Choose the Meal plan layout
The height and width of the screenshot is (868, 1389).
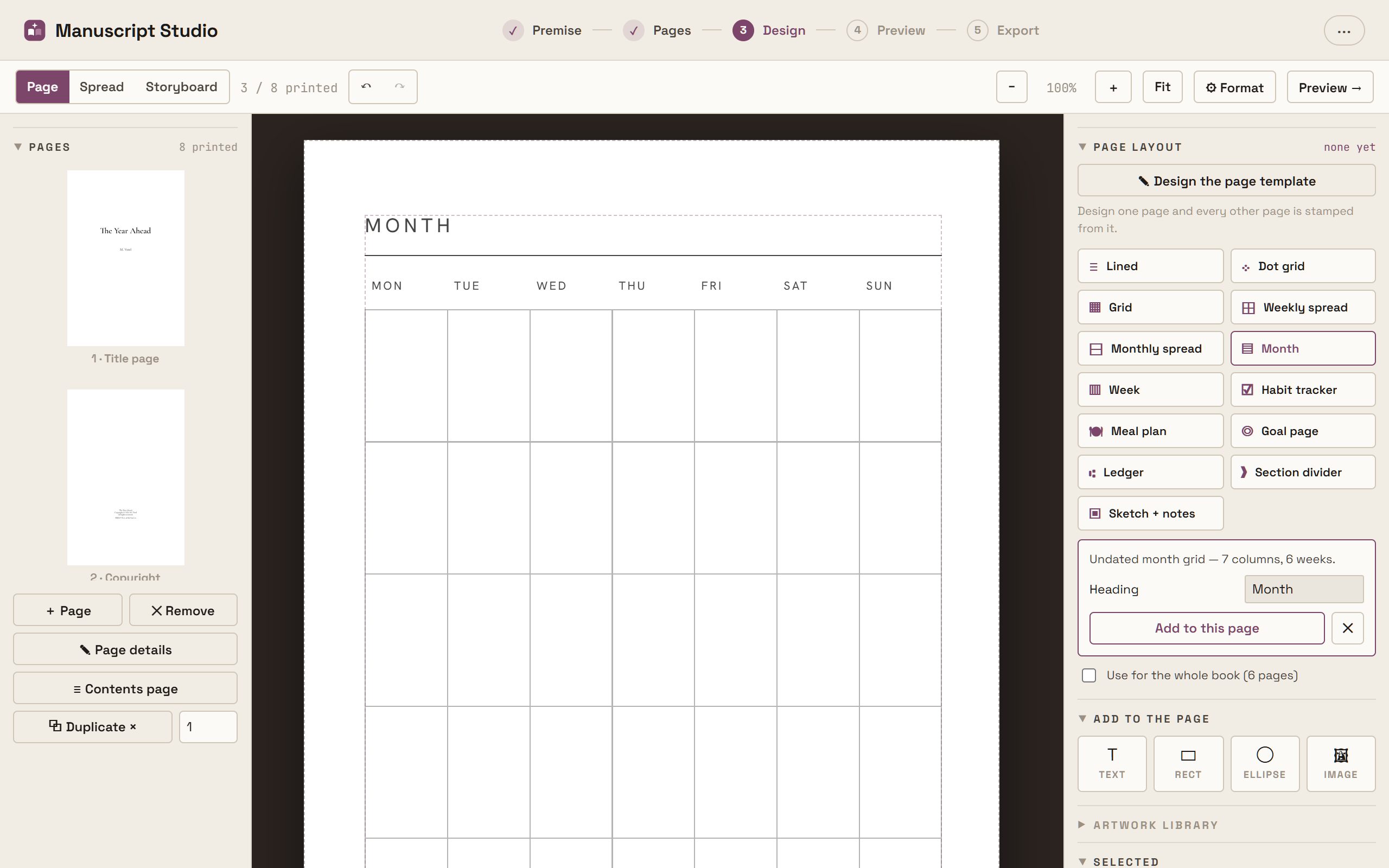1150,431
